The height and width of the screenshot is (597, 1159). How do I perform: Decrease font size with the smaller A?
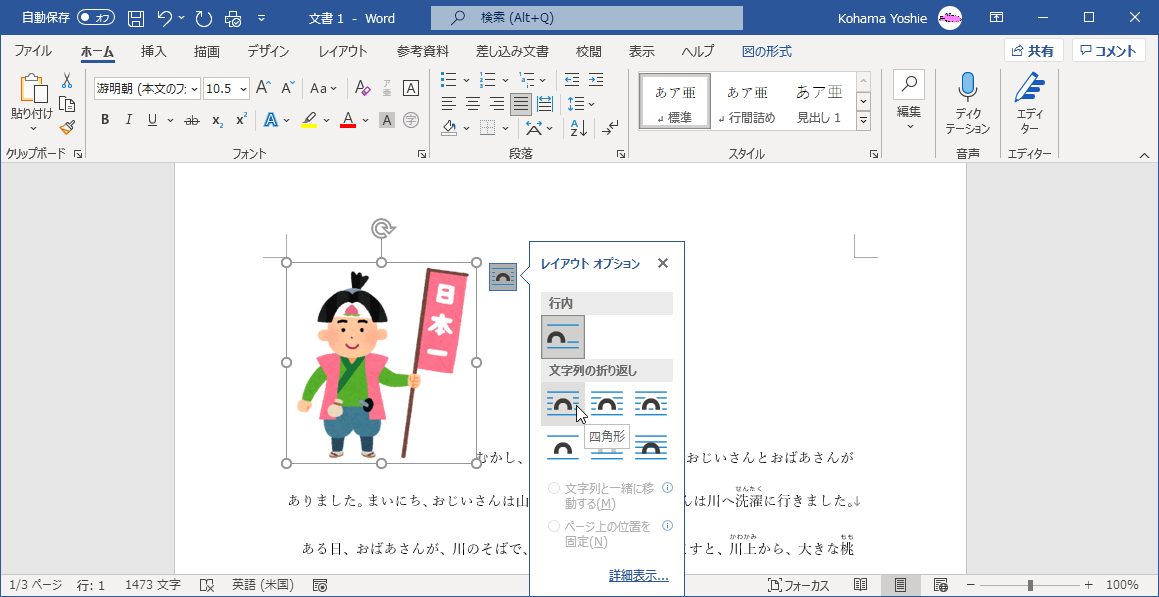pos(288,88)
